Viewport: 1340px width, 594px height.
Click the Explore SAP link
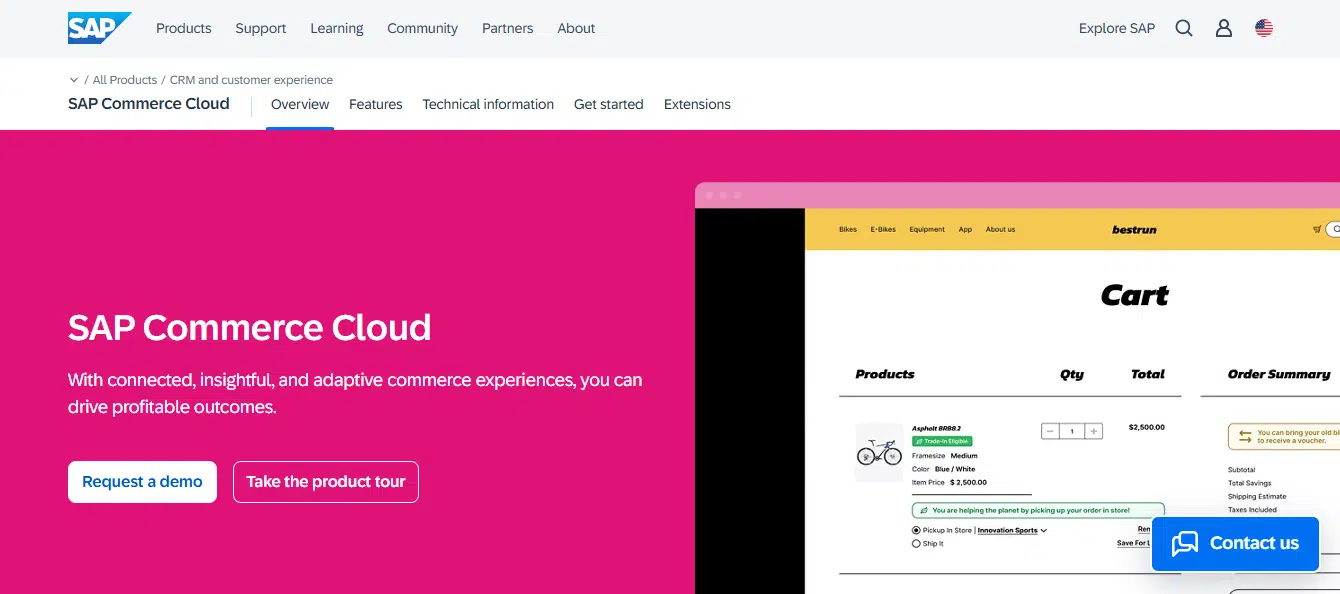click(1116, 28)
